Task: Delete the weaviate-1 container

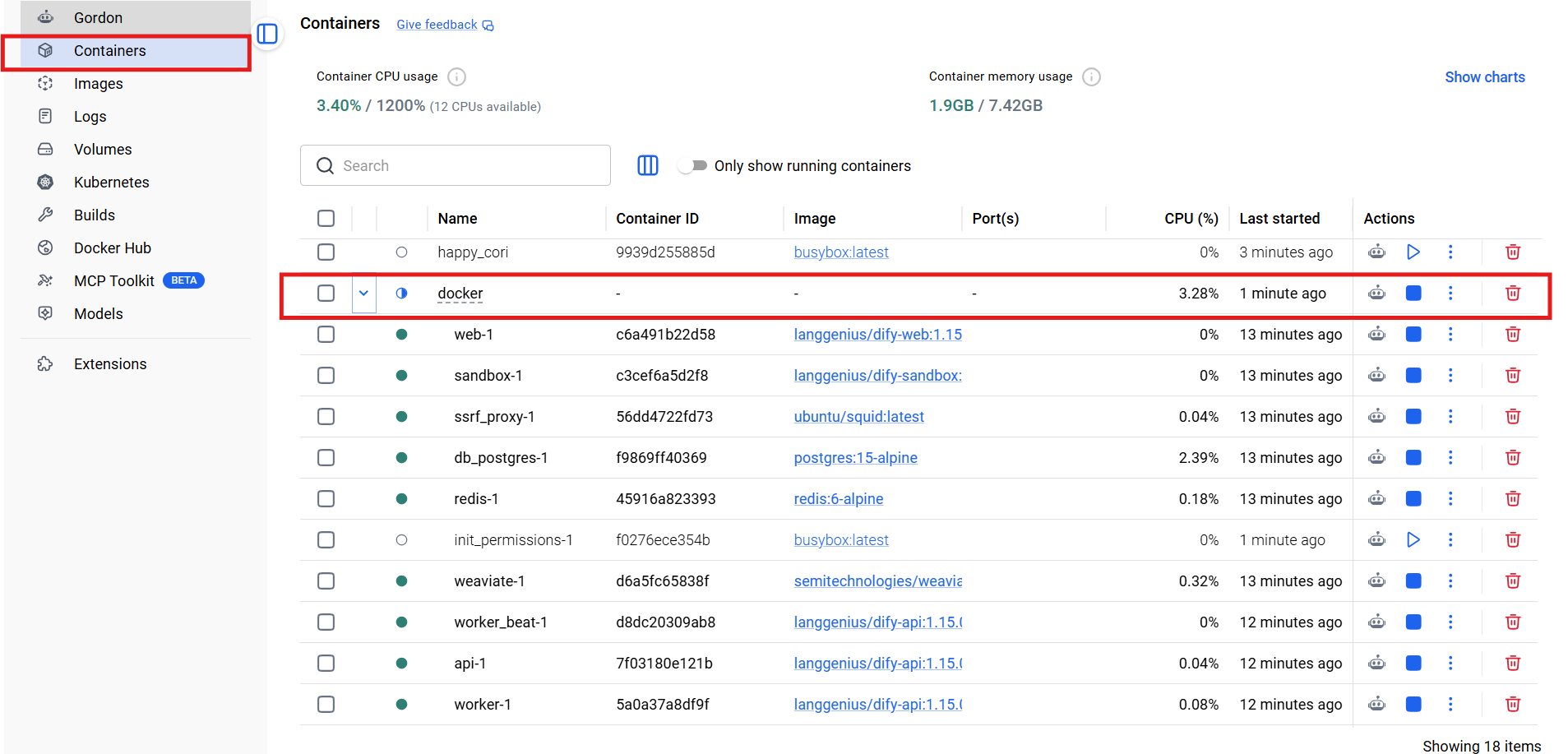Action: [1512, 581]
